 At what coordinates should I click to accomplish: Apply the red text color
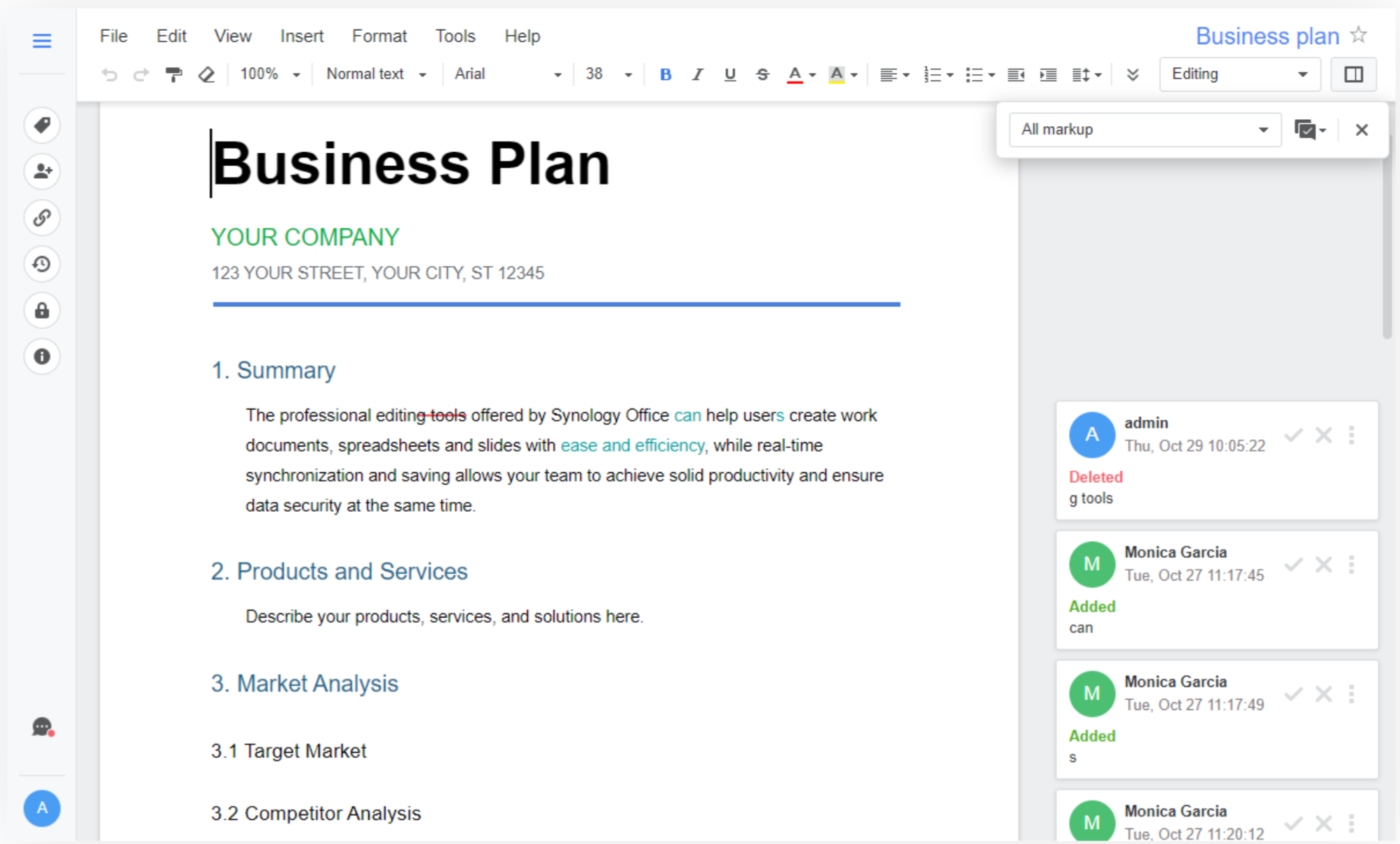pyautogui.click(x=794, y=74)
